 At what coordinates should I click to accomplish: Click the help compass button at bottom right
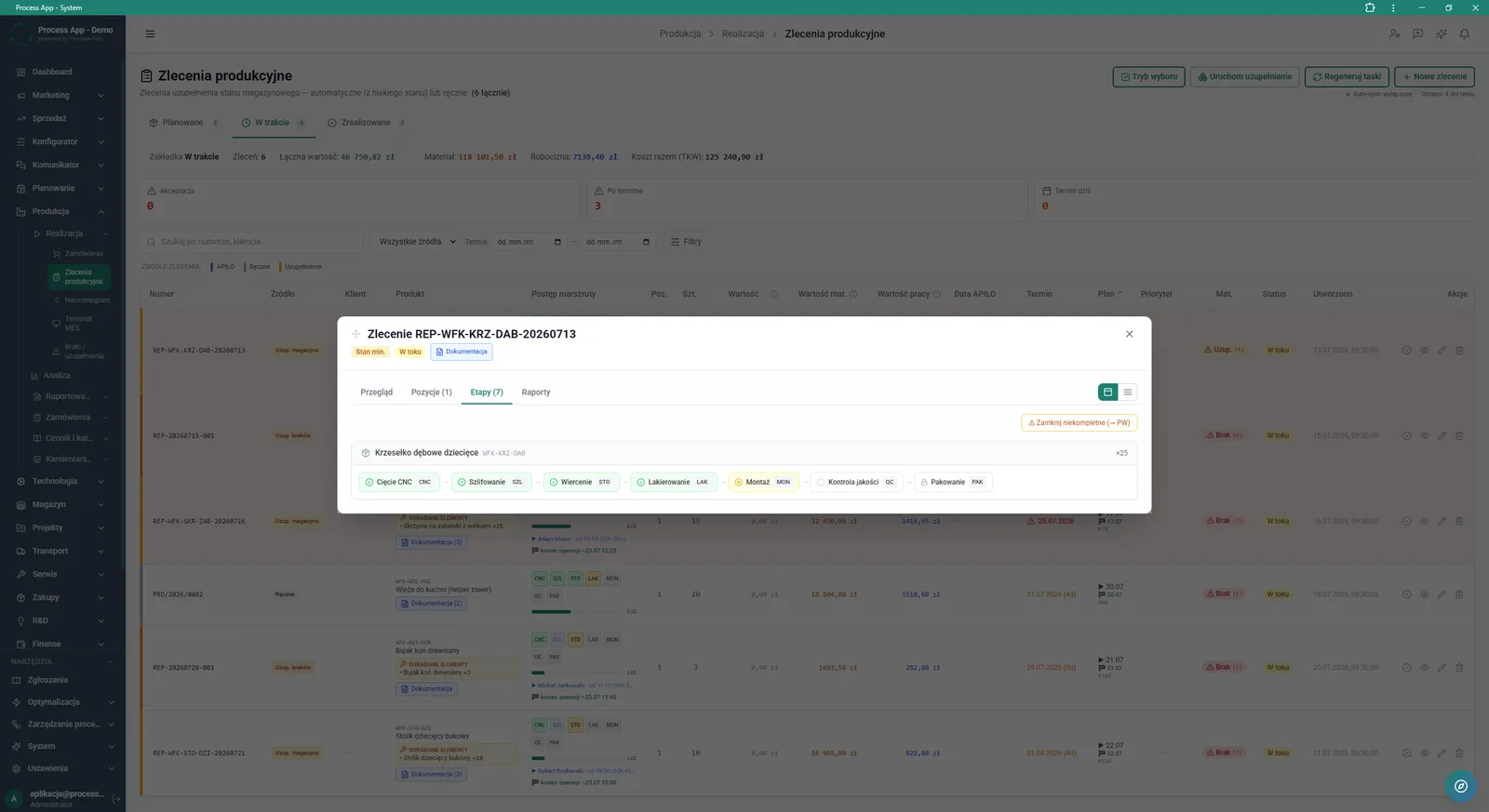(1461, 786)
